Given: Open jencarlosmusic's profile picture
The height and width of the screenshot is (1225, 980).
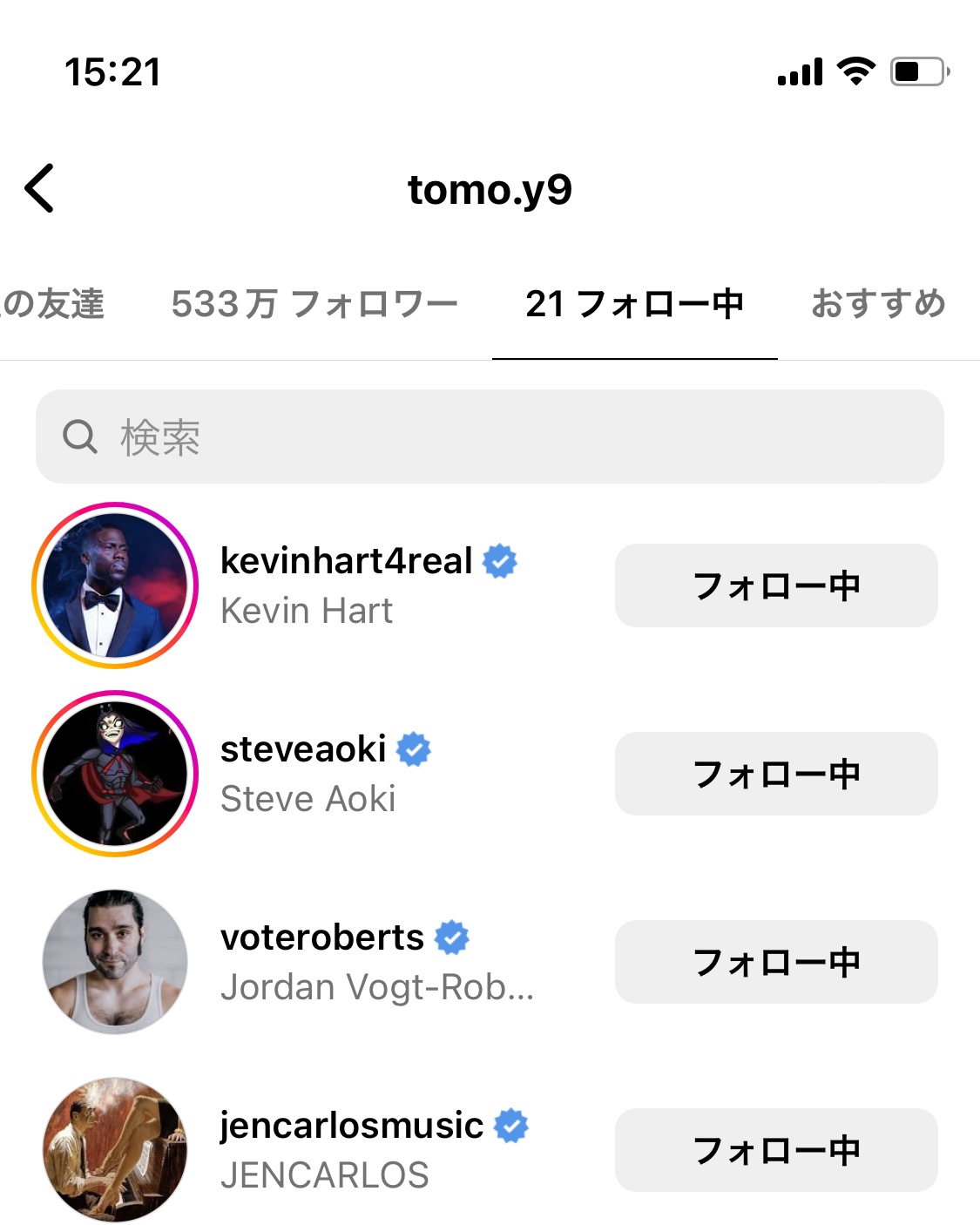Looking at the screenshot, I should (115, 1150).
